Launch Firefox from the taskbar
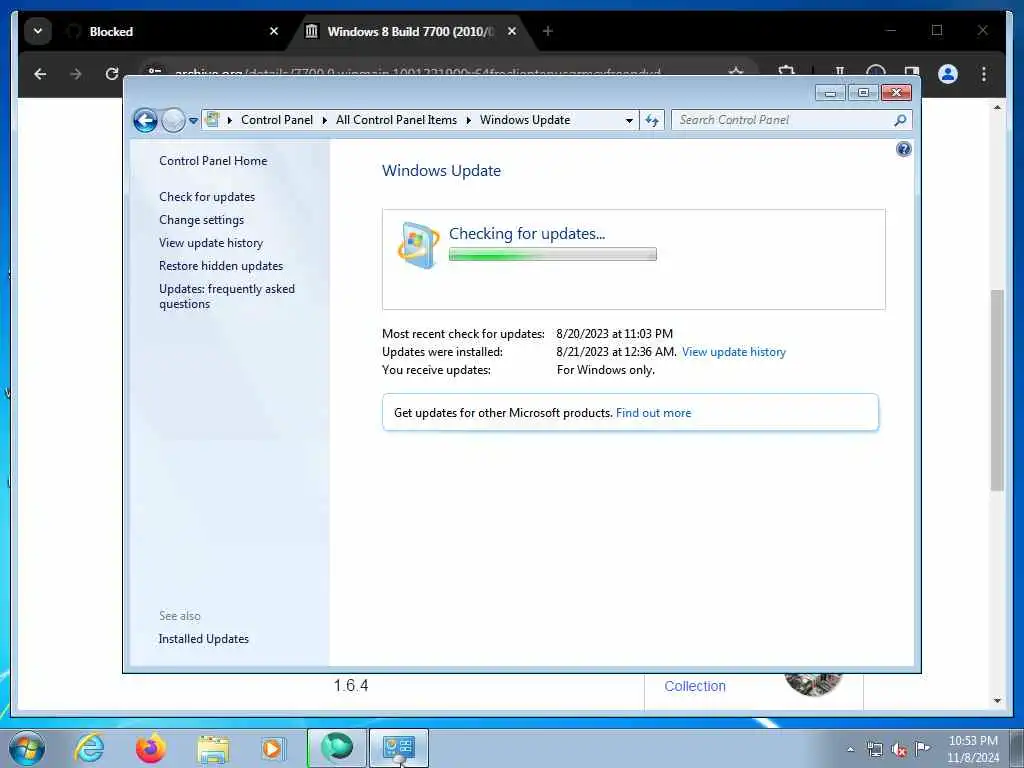The width and height of the screenshot is (1024, 768). click(151, 748)
